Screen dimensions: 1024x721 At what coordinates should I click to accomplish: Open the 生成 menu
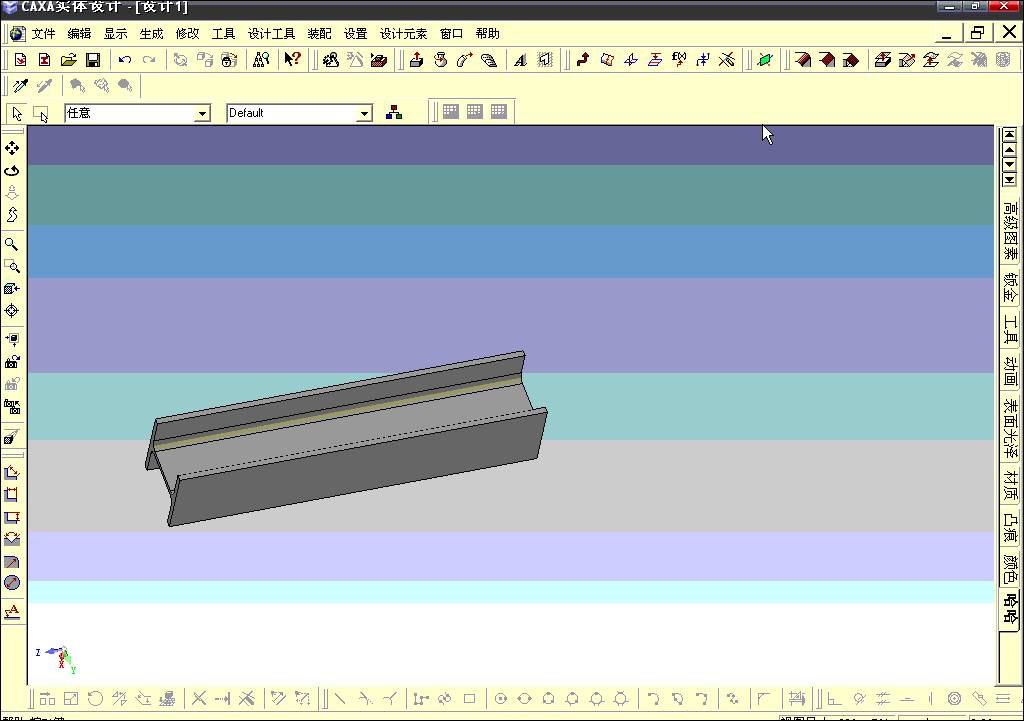(152, 34)
